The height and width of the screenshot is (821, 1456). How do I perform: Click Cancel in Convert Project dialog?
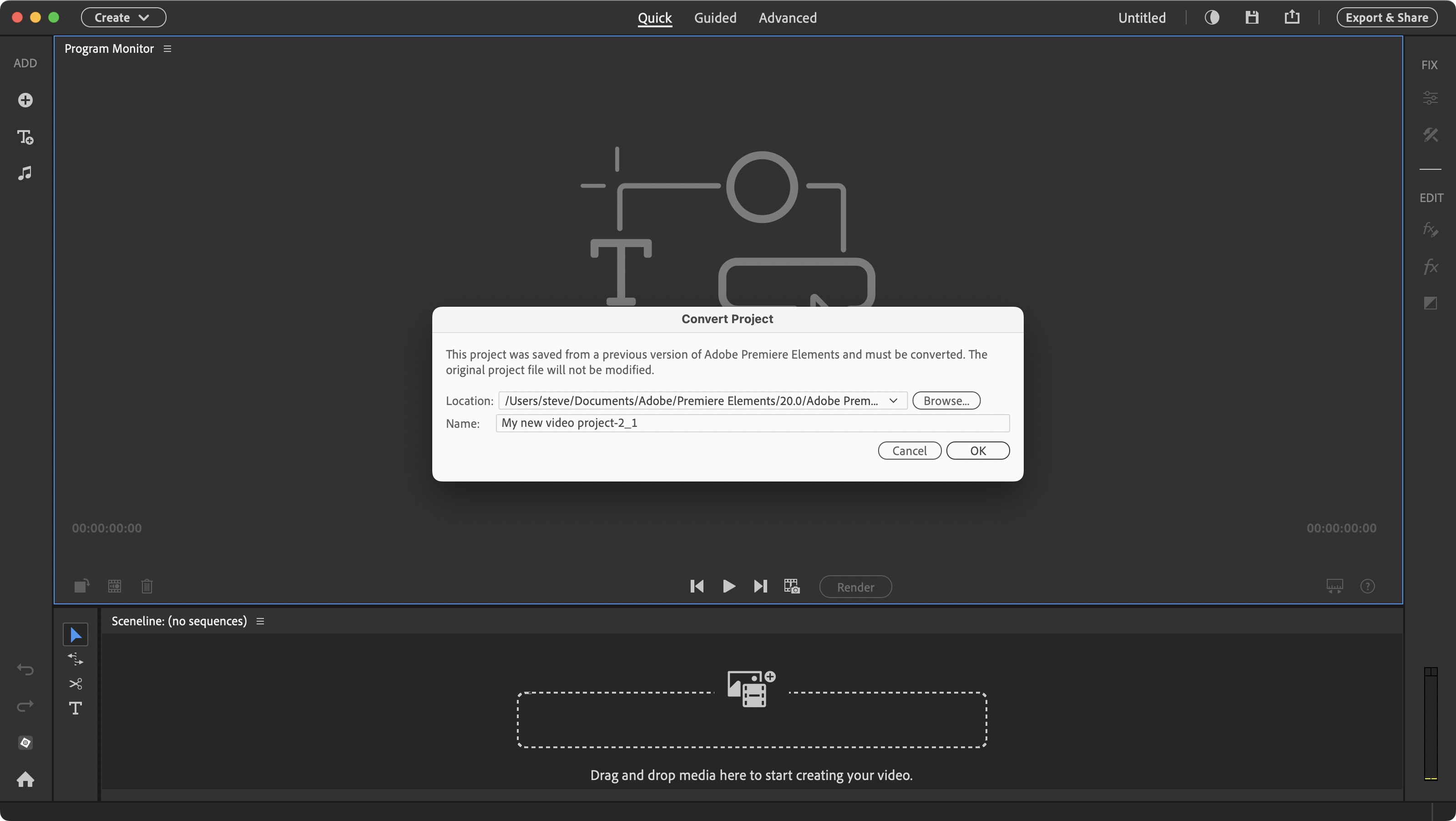point(910,451)
